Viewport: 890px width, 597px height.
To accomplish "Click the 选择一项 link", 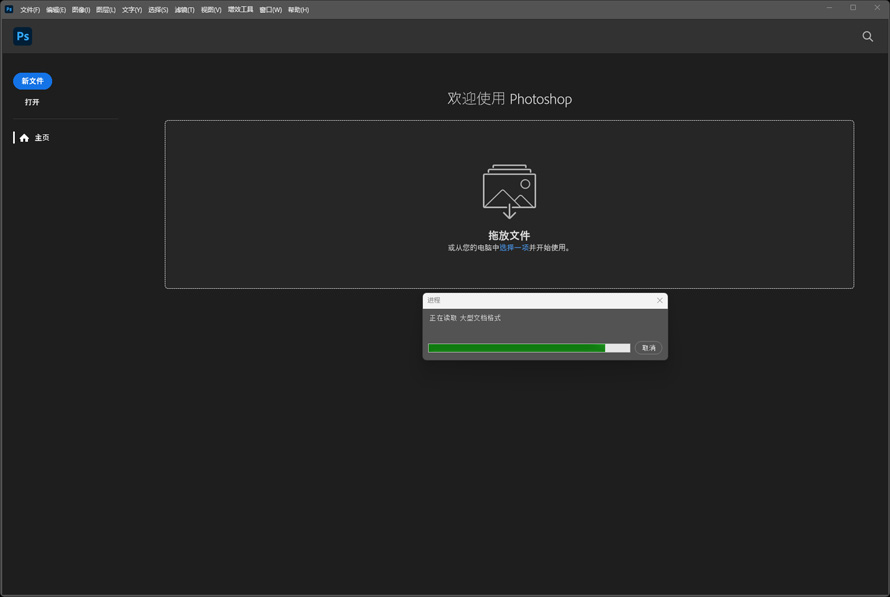I will click(x=514, y=247).
